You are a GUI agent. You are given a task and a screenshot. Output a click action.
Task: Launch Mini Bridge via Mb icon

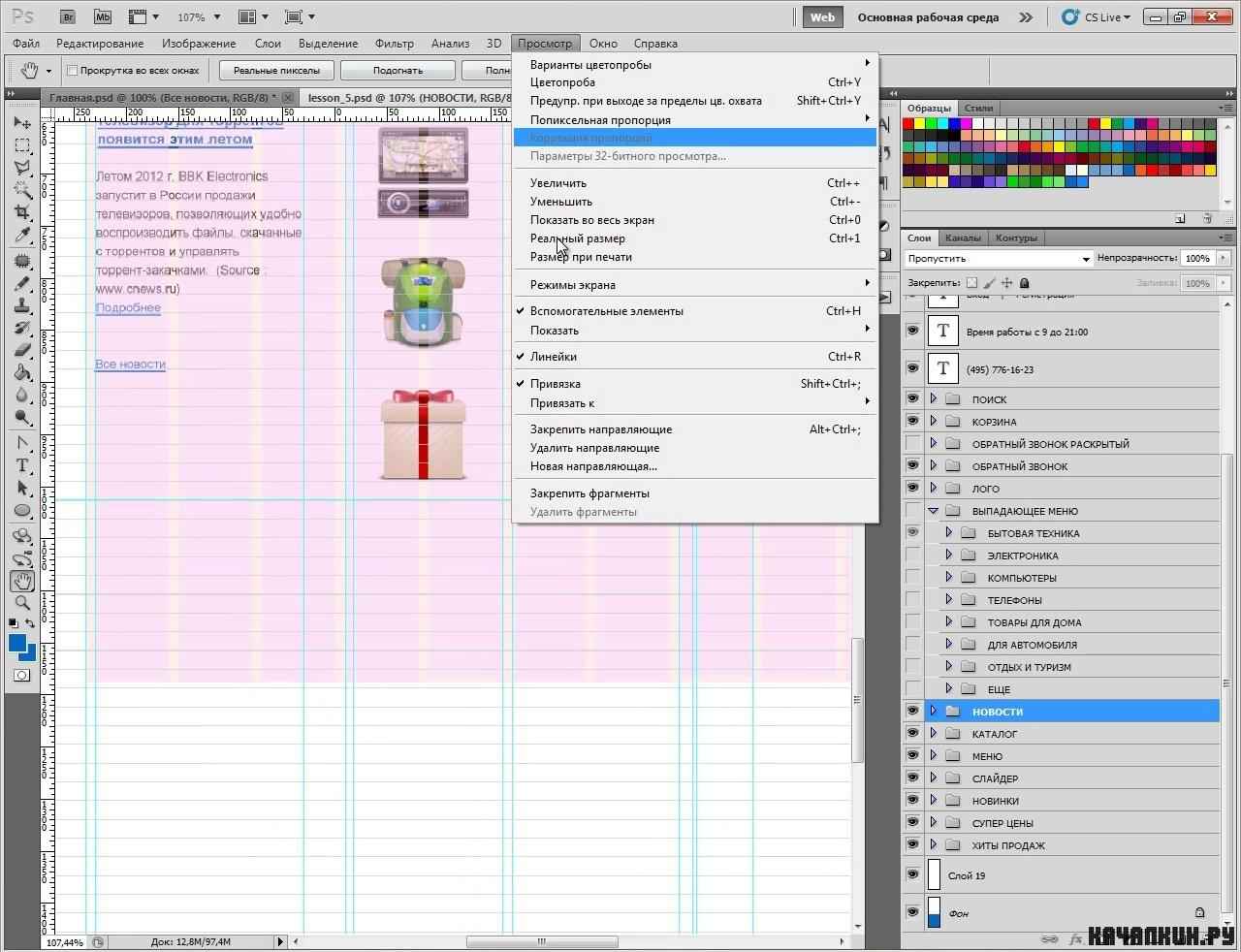pyautogui.click(x=102, y=16)
